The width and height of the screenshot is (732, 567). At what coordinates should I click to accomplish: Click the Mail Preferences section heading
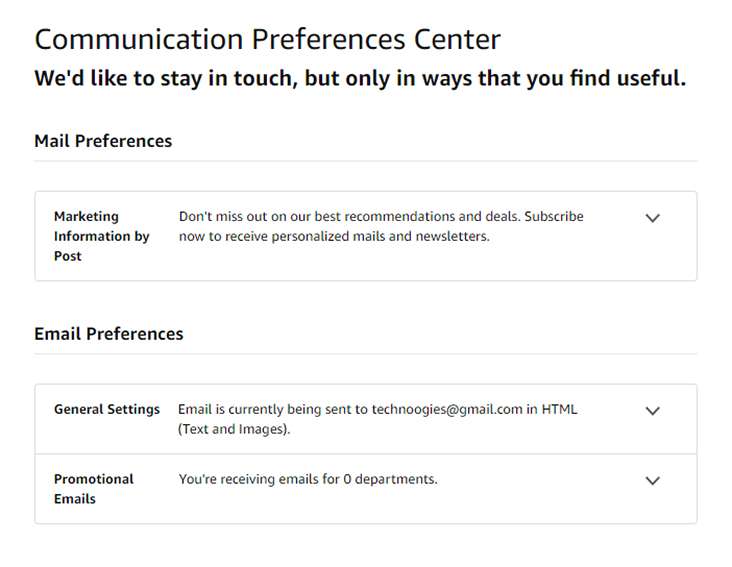103,141
